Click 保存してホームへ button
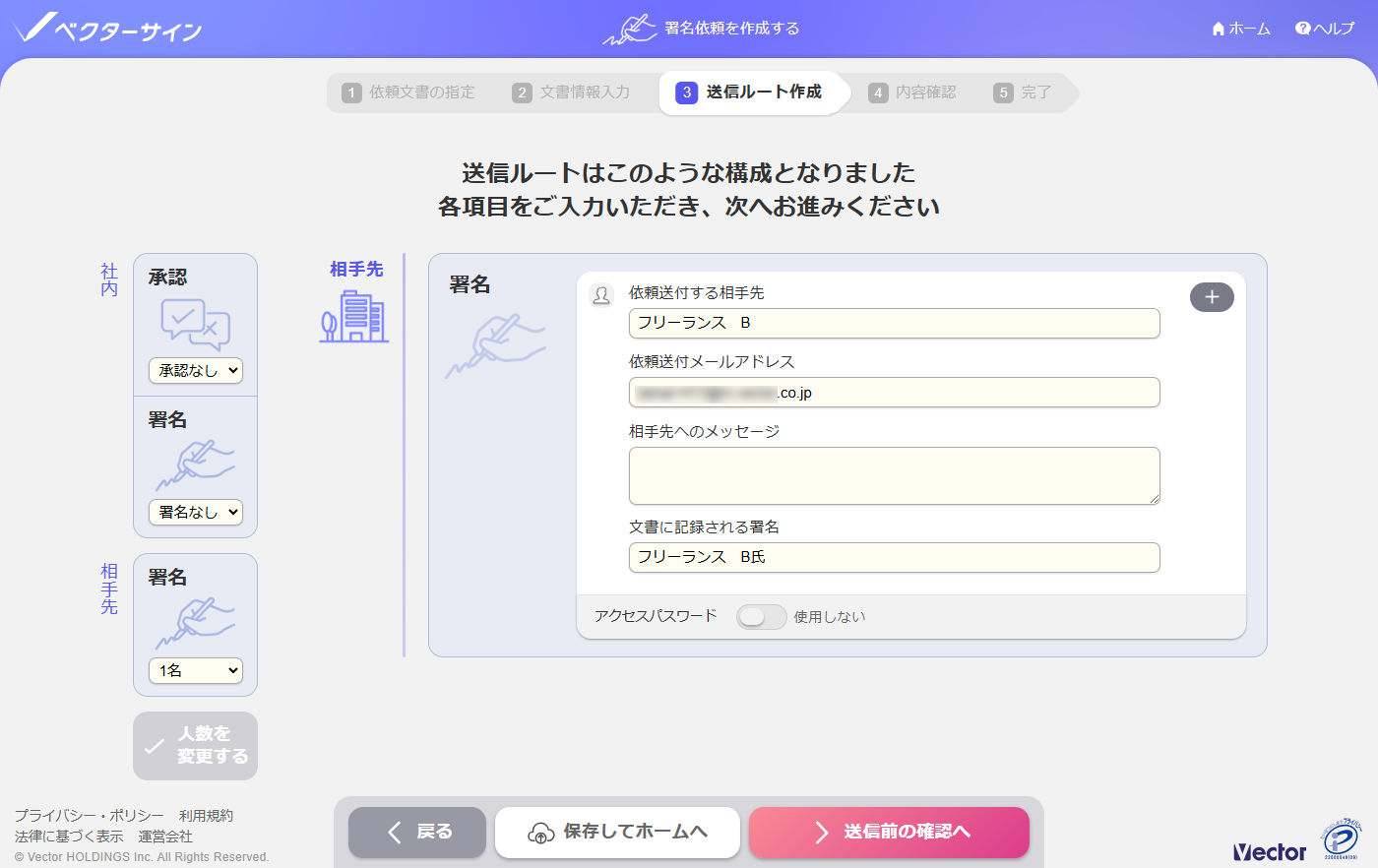Viewport: 1378px width, 868px height. click(x=617, y=833)
